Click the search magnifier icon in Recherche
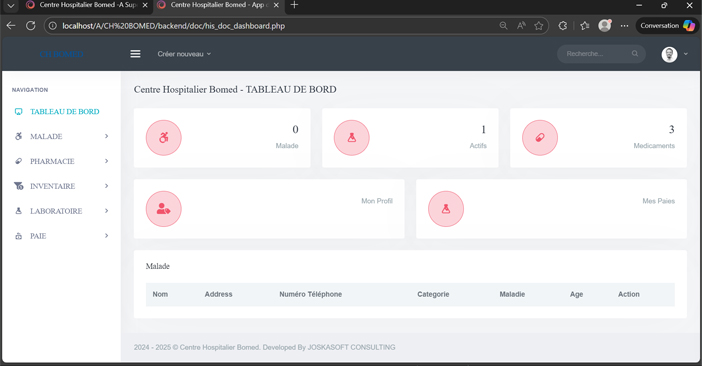702x366 pixels. (635, 54)
